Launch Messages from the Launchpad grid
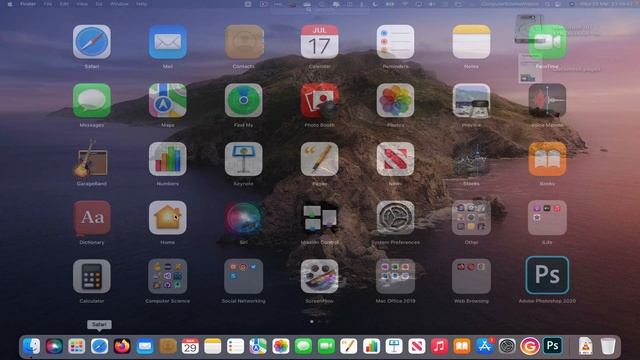640x360 pixels. pyautogui.click(x=91, y=101)
